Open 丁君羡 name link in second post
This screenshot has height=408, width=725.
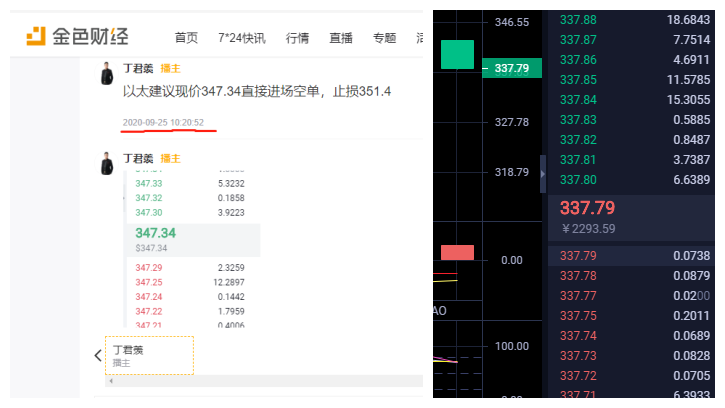pyautogui.click(x=138, y=159)
